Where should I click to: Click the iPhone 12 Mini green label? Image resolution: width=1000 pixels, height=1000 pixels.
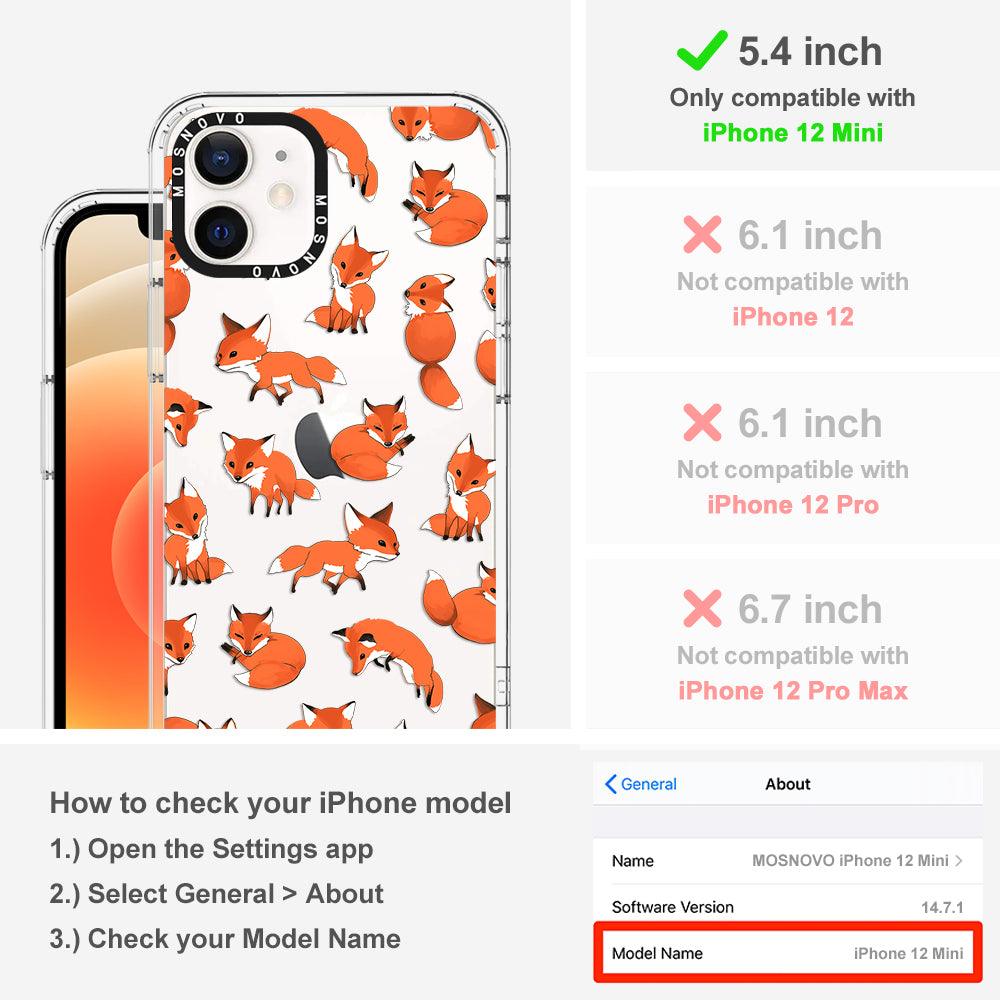click(793, 133)
